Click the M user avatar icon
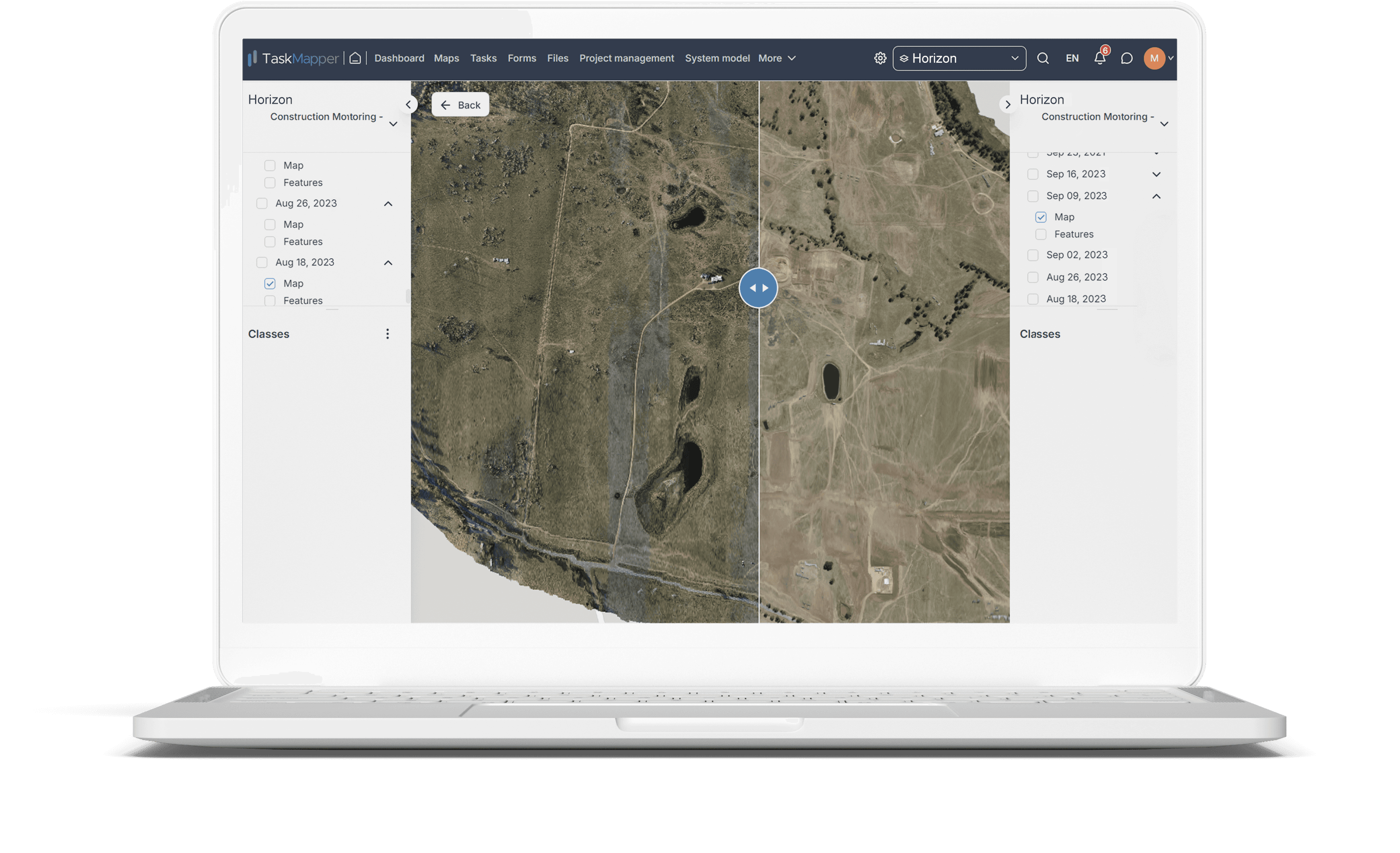The height and width of the screenshot is (853, 1400). pos(1155,58)
